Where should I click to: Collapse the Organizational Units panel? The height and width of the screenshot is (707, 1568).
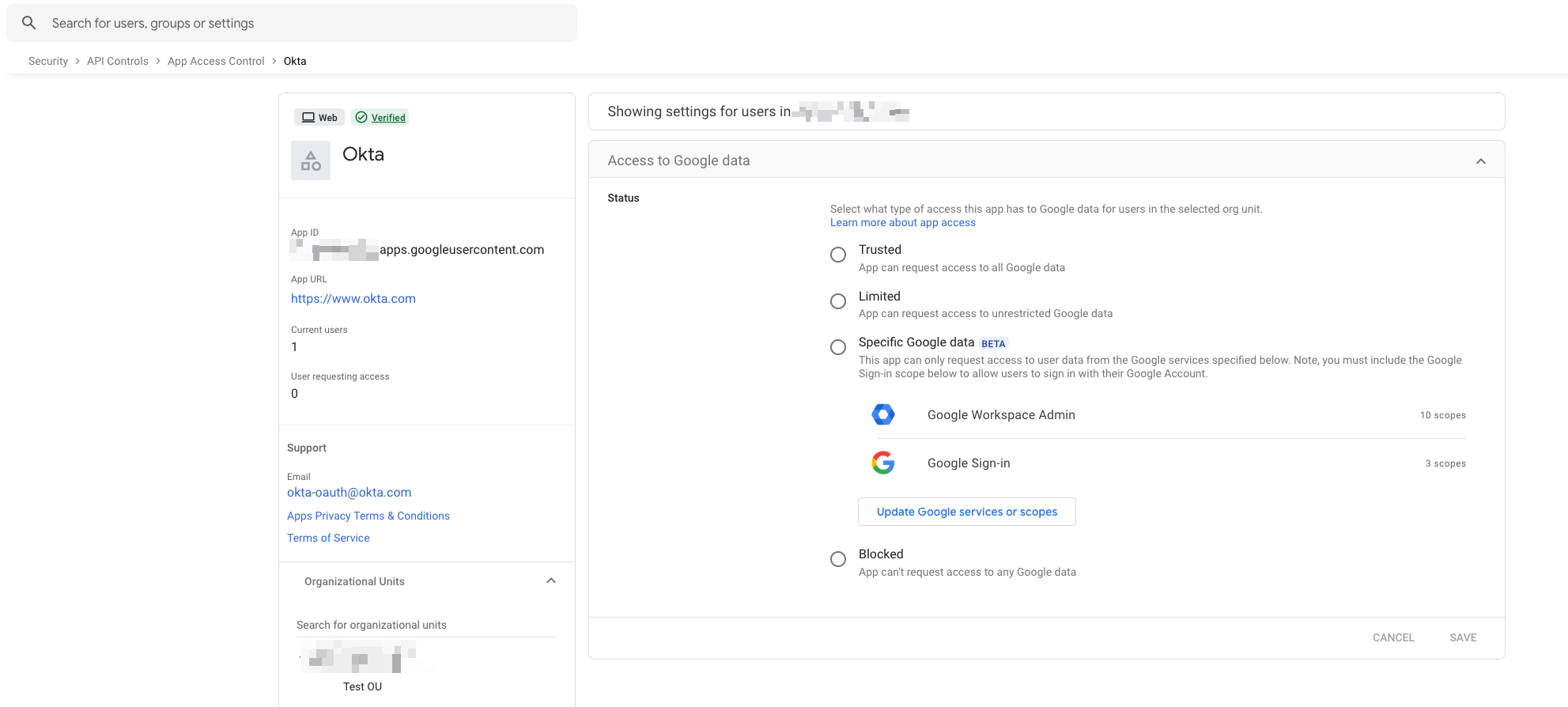(551, 581)
